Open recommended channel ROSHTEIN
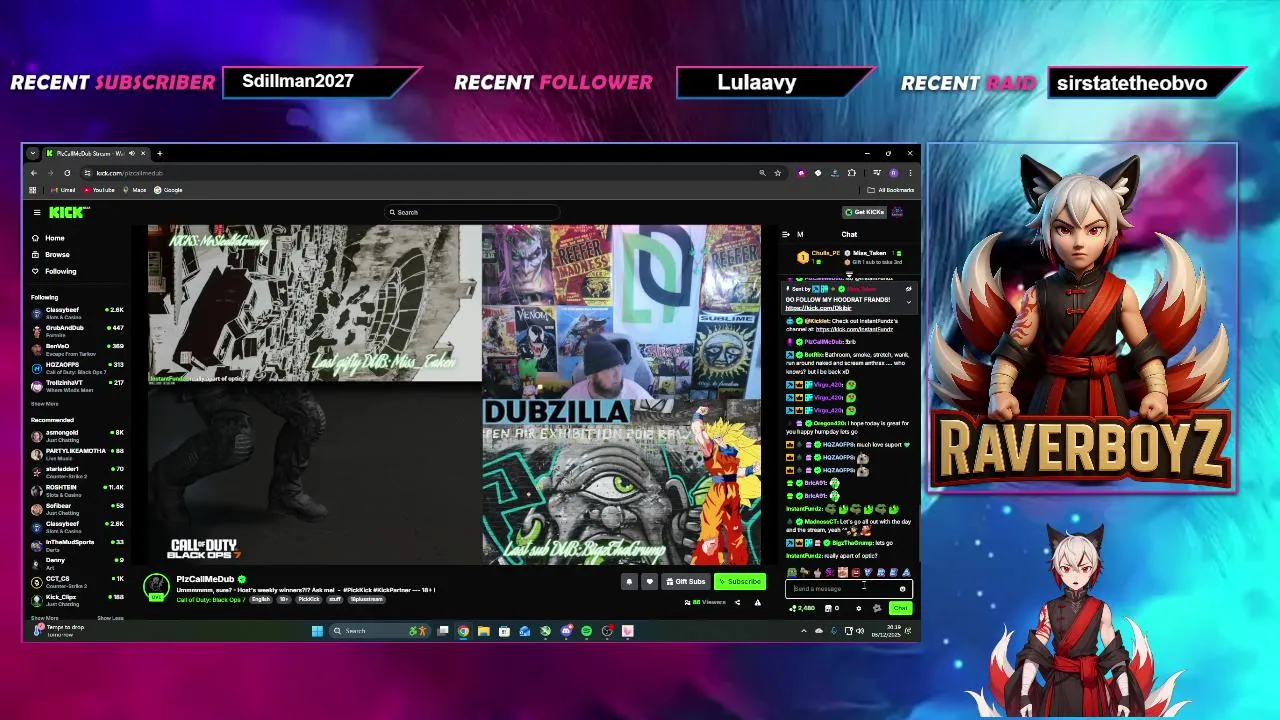Screen dimensions: 1280x720 (x=78, y=490)
